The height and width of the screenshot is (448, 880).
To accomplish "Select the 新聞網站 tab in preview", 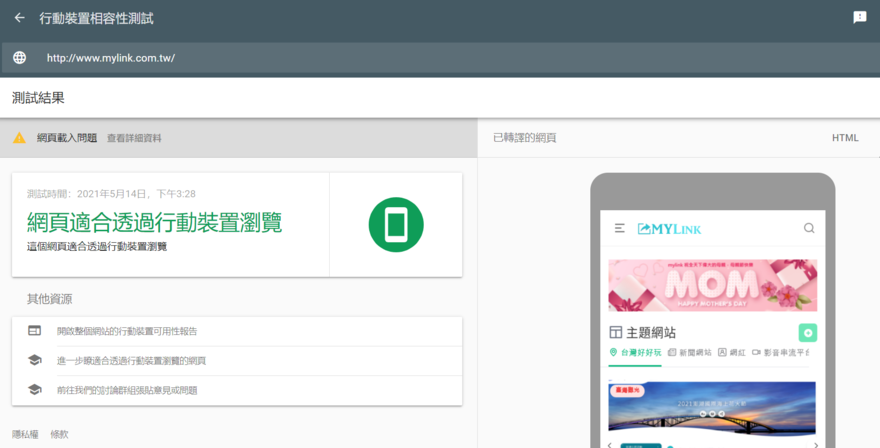I will [689, 353].
